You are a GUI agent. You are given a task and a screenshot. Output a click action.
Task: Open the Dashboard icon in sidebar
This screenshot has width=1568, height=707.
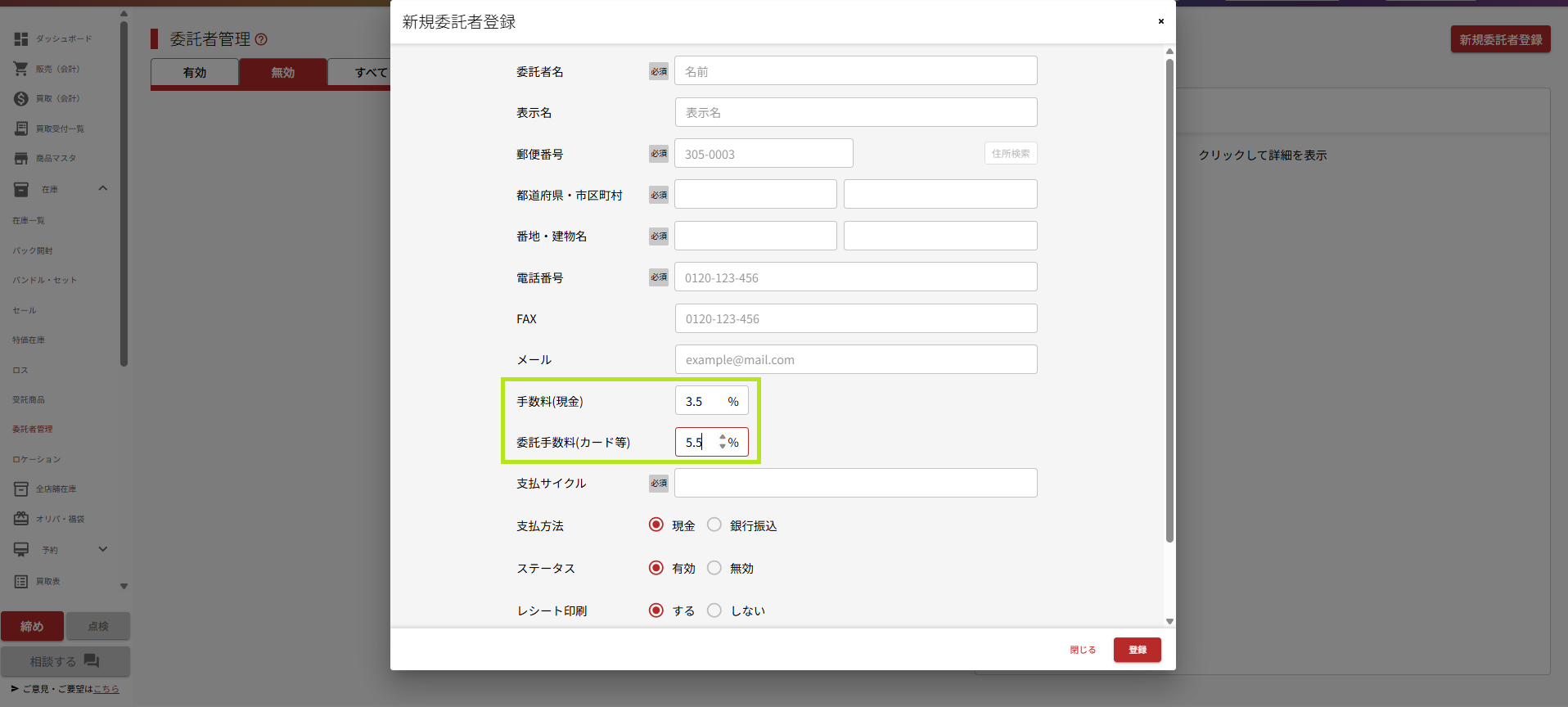pyautogui.click(x=21, y=39)
